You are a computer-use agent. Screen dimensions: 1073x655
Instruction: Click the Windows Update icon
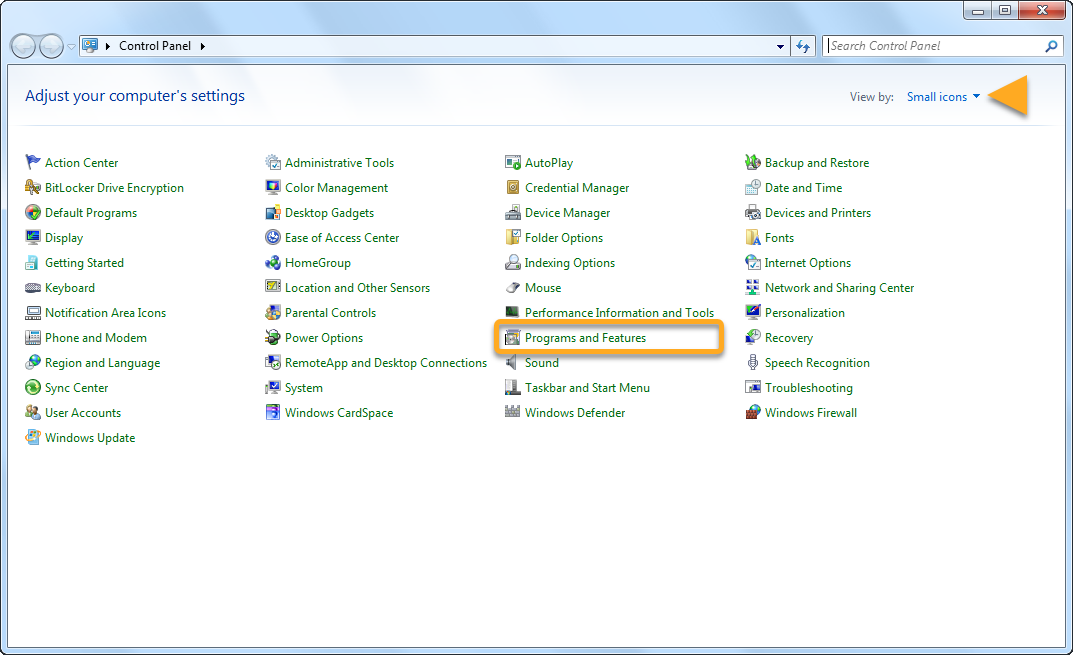[33, 438]
